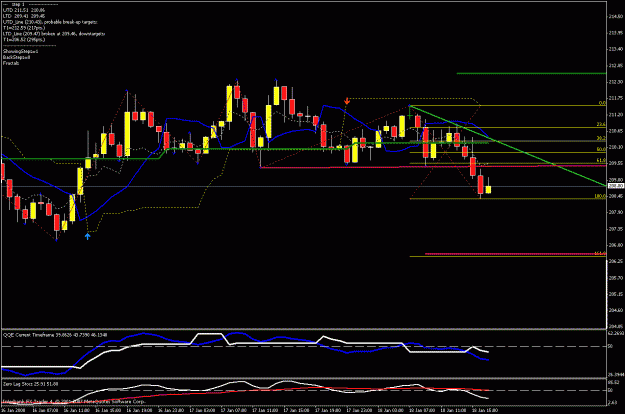
Task: Select the current price tag 208.80
Action: (x=615, y=186)
